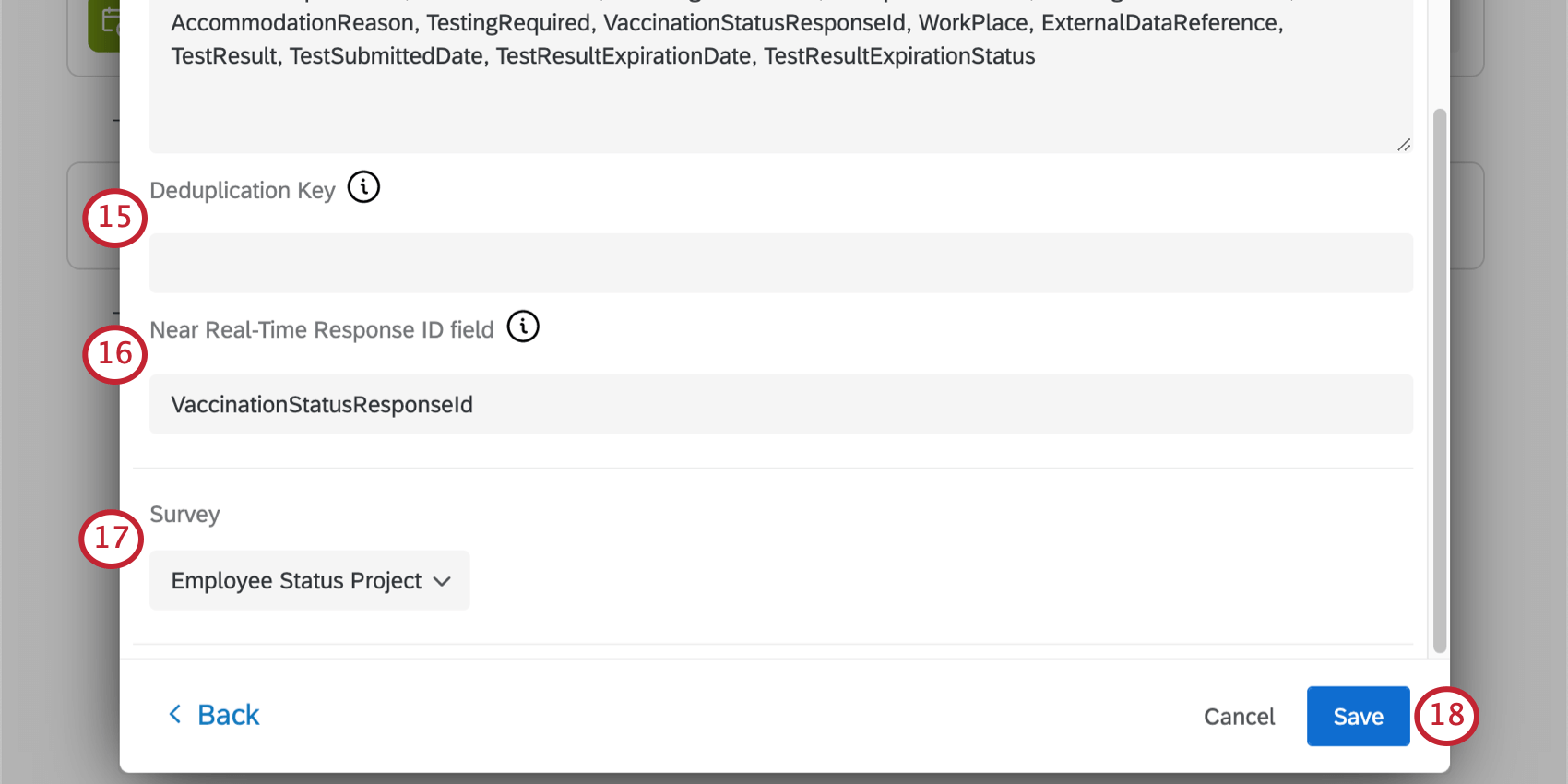Image resolution: width=1568 pixels, height=784 pixels.
Task: Click the left chevron arrow beside Back
Action: (174, 714)
